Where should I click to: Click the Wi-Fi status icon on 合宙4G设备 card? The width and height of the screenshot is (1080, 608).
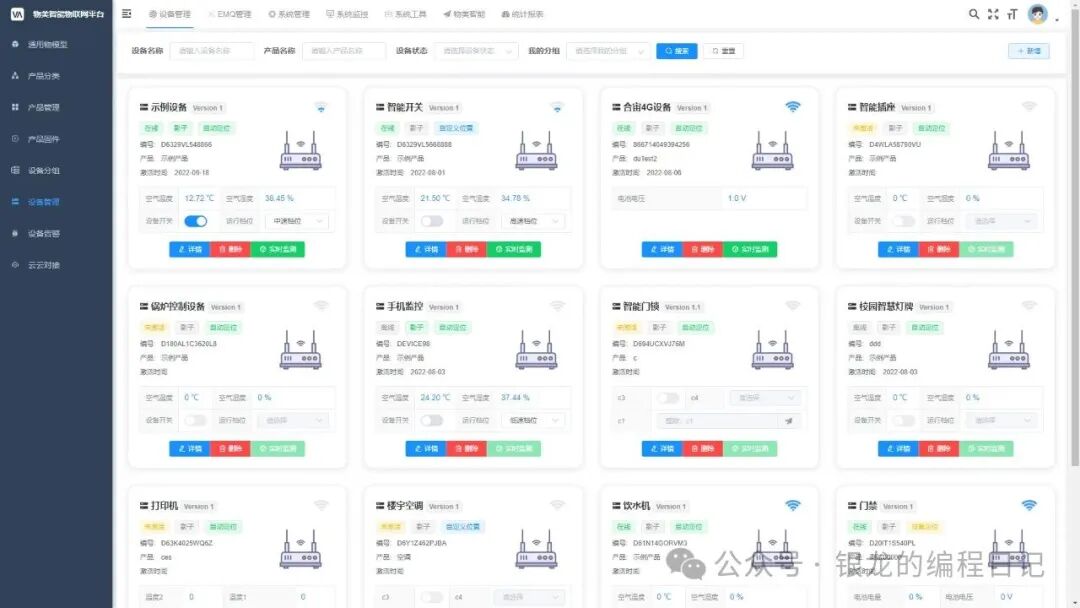pos(793,107)
